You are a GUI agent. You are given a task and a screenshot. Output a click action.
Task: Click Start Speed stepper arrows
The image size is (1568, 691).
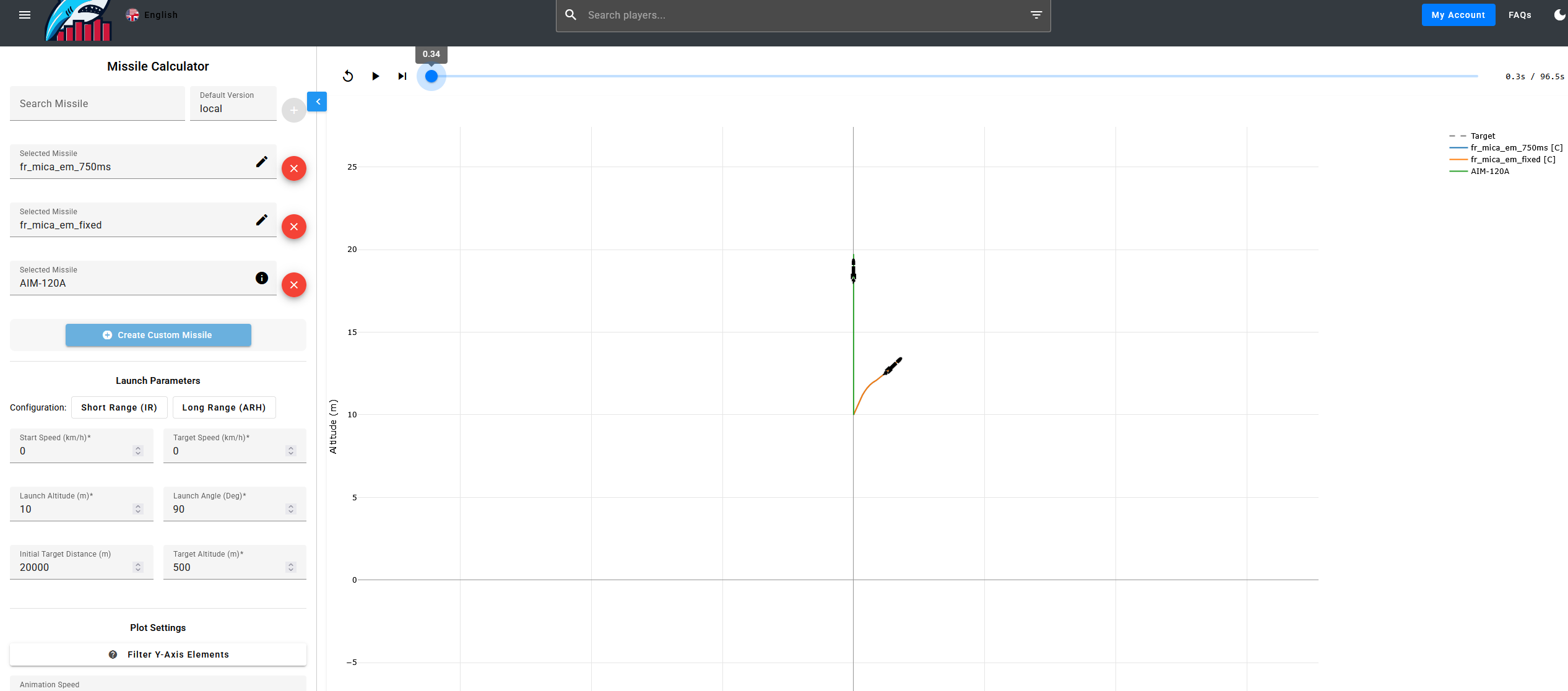coord(138,451)
